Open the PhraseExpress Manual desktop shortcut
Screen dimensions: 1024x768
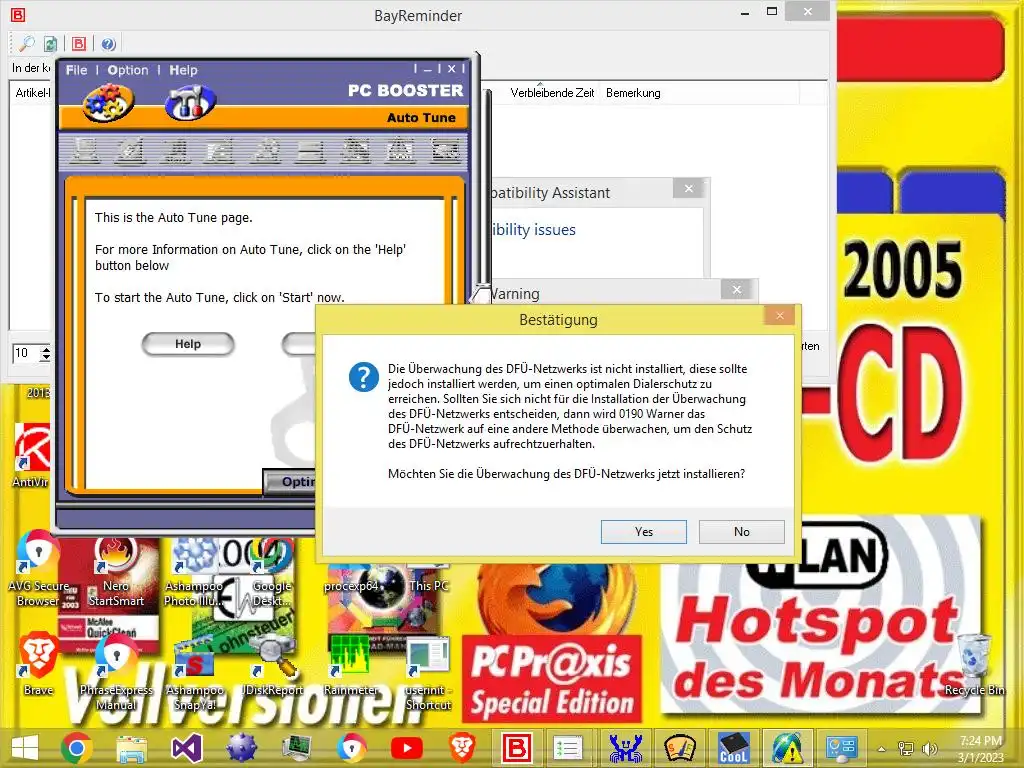(116, 673)
